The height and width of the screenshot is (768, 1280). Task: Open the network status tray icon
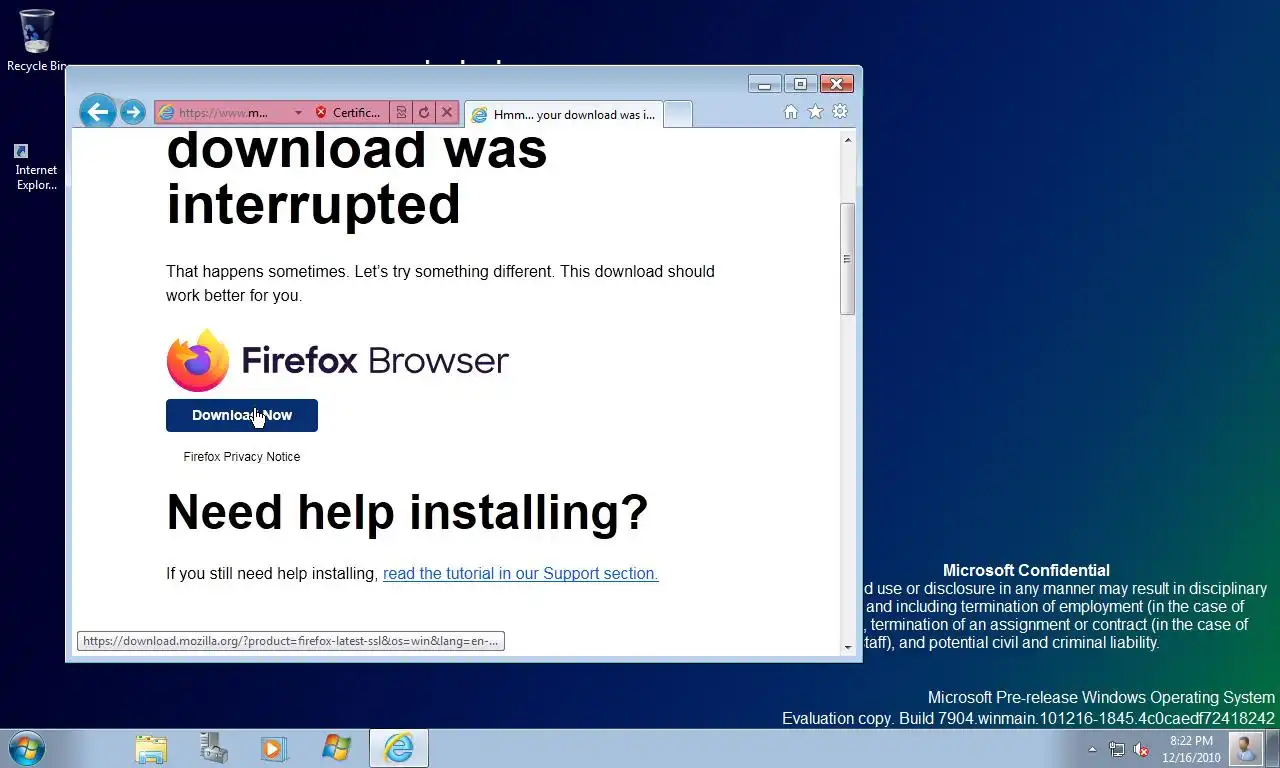tap(1117, 749)
